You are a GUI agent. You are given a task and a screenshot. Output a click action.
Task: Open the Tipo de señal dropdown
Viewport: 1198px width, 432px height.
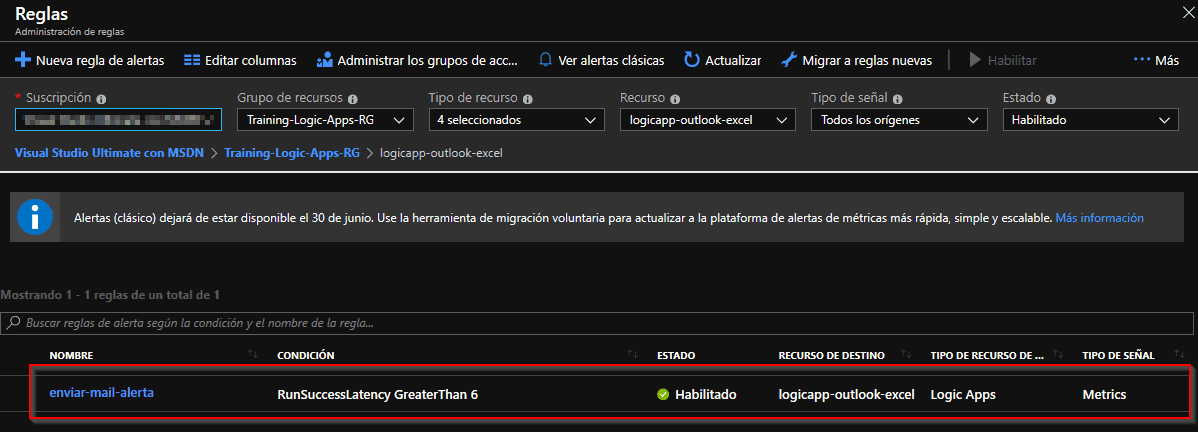coord(899,120)
